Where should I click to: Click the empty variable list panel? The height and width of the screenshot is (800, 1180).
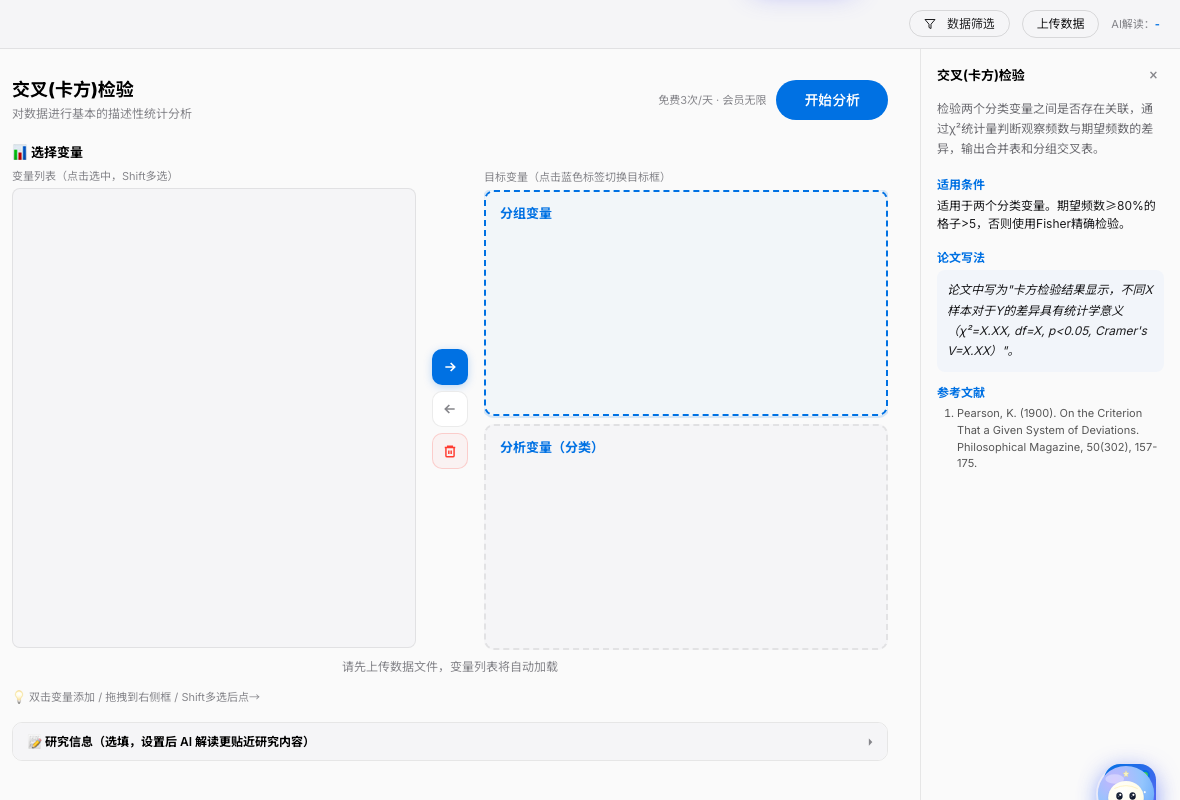(x=213, y=416)
